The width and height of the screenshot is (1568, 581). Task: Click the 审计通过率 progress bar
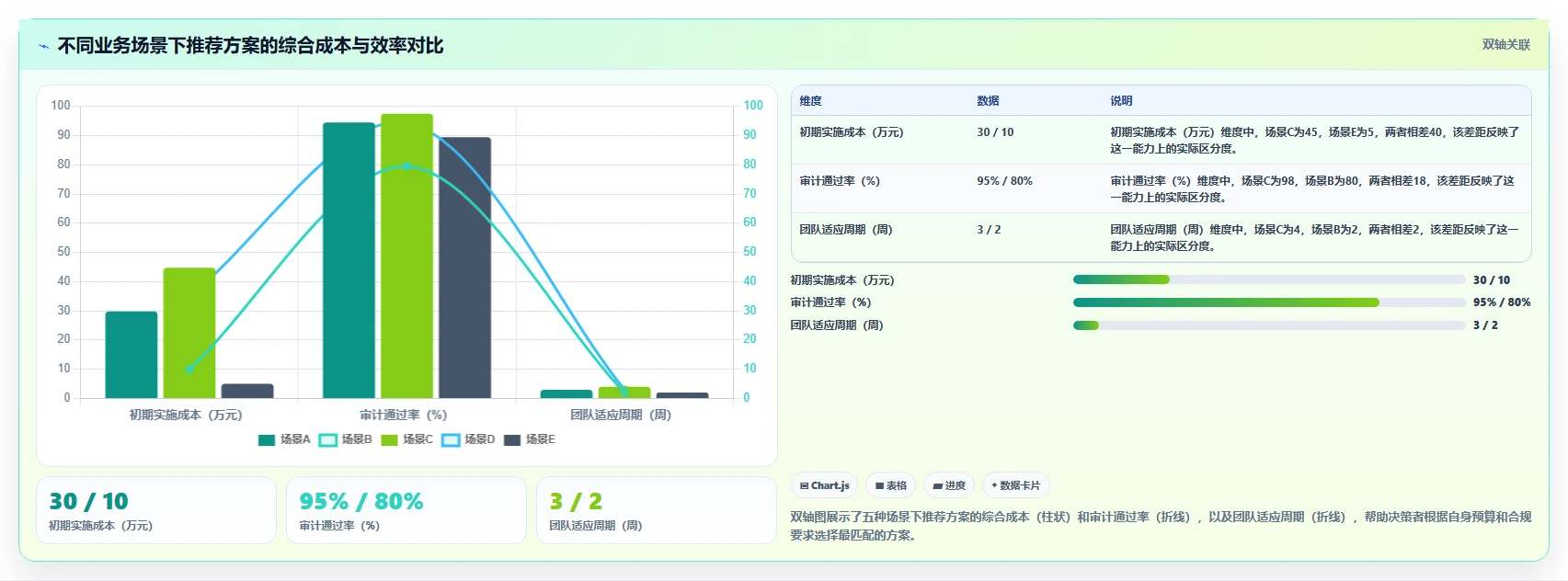1269,302
